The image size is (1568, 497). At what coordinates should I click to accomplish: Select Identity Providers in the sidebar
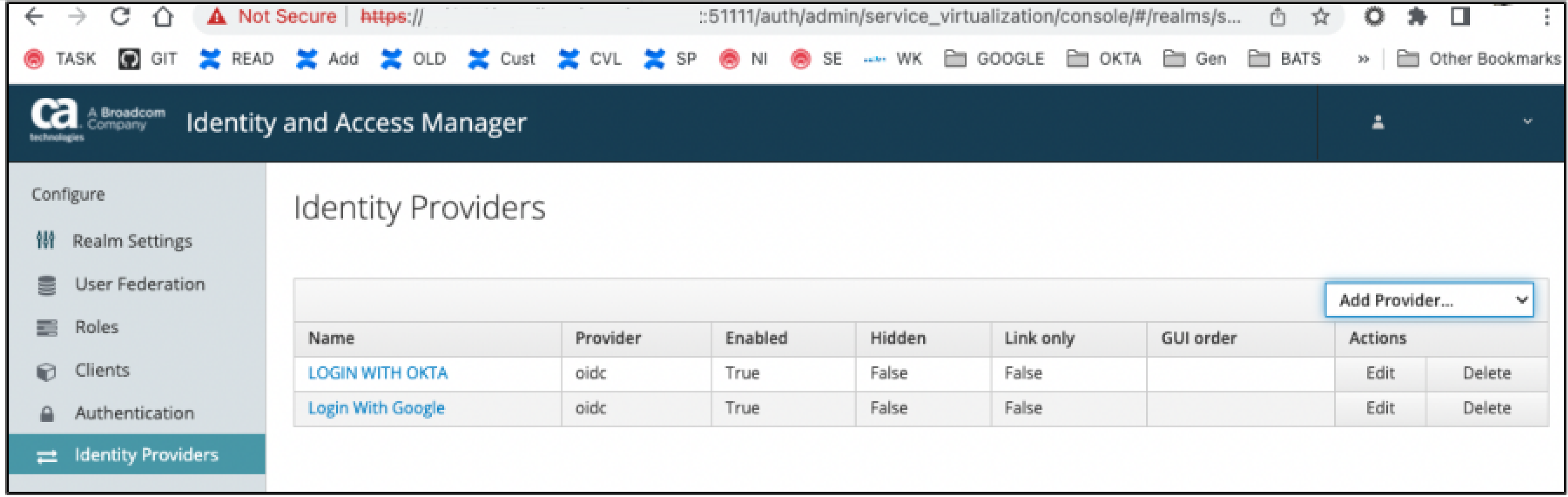[x=138, y=455]
